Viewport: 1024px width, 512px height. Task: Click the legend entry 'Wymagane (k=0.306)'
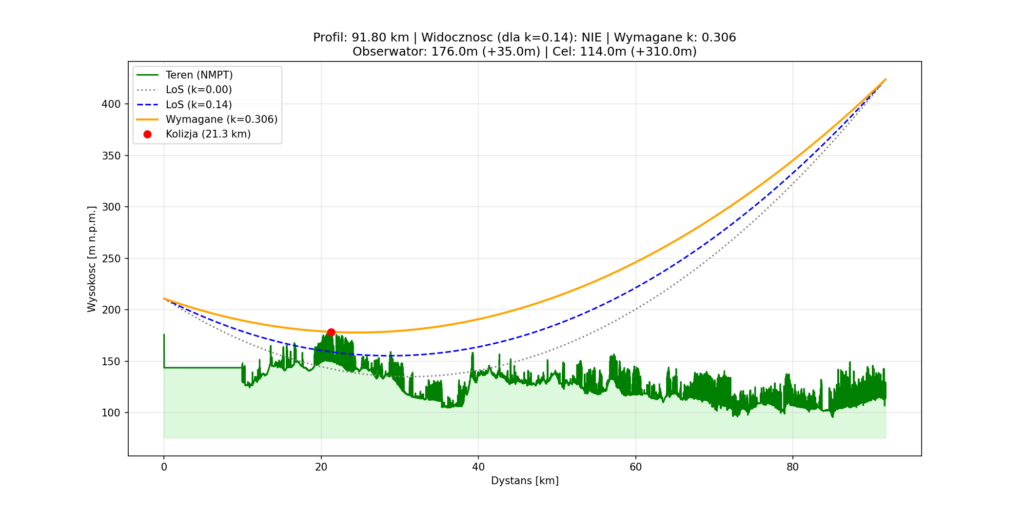pyautogui.click(x=208, y=120)
